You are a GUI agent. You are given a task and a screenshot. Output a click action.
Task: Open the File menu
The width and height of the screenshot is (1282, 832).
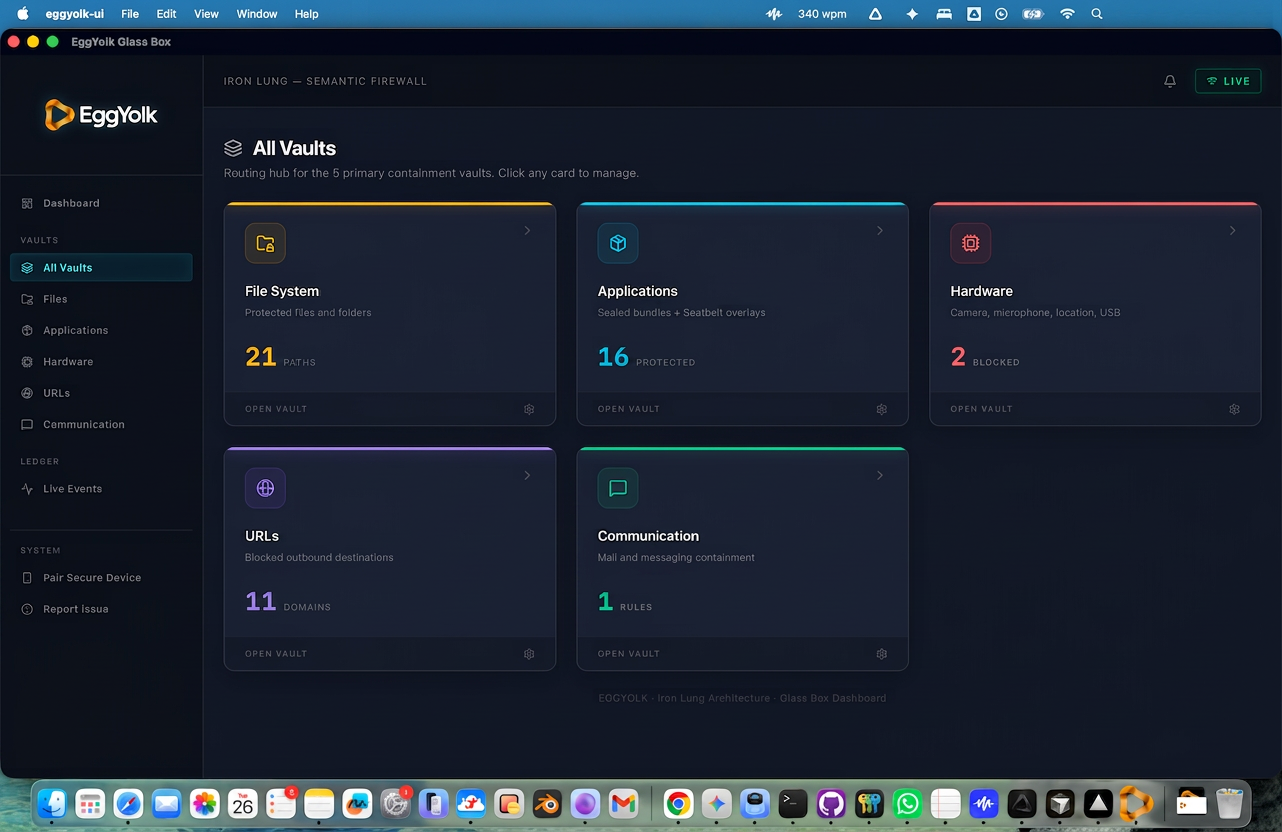pos(130,14)
